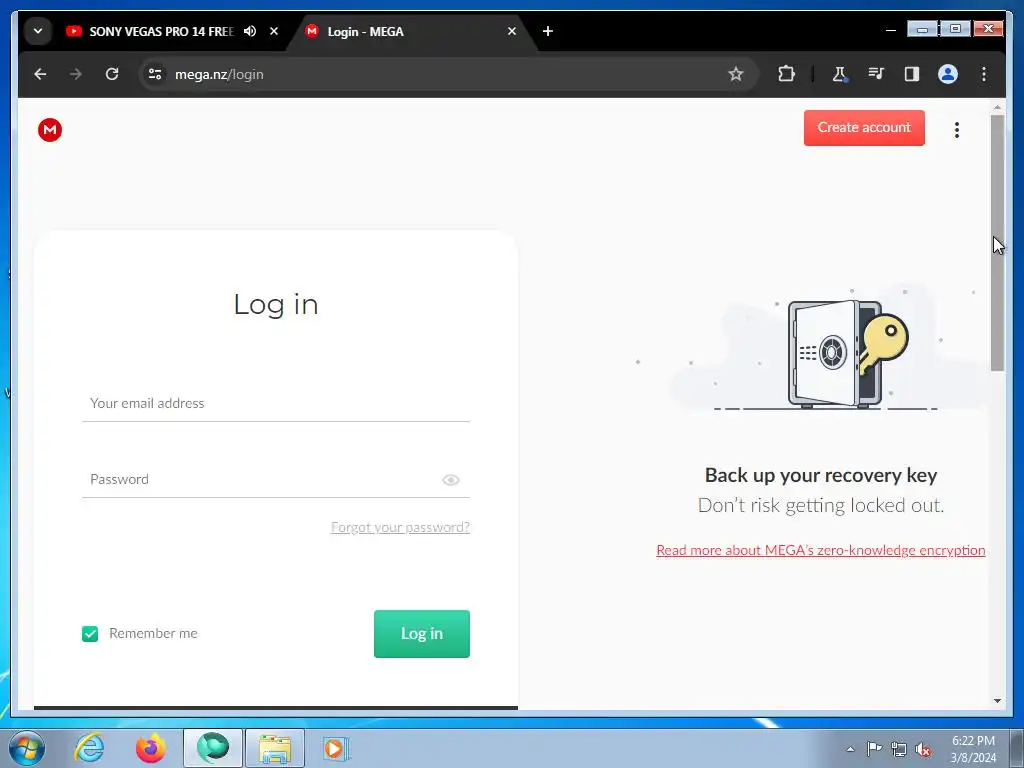Image resolution: width=1024 pixels, height=768 pixels.
Task: Expand the tab search dropdown arrow
Action: [38, 31]
